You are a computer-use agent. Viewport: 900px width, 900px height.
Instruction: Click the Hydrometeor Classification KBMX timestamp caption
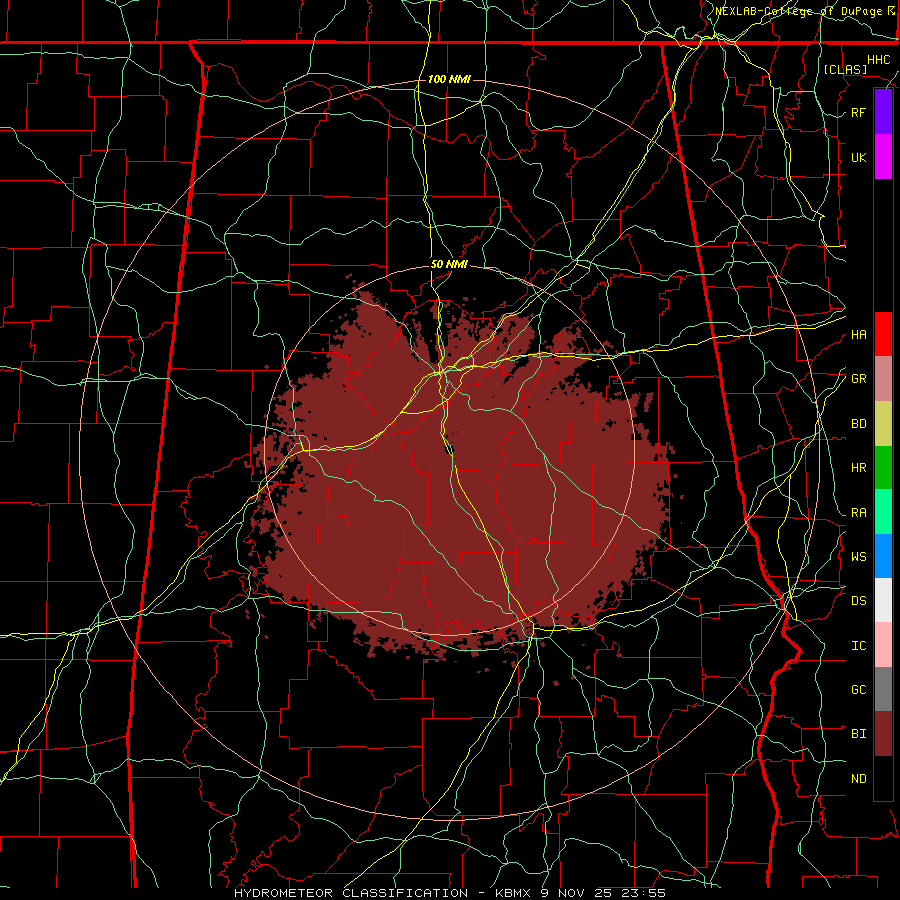(450, 893)
